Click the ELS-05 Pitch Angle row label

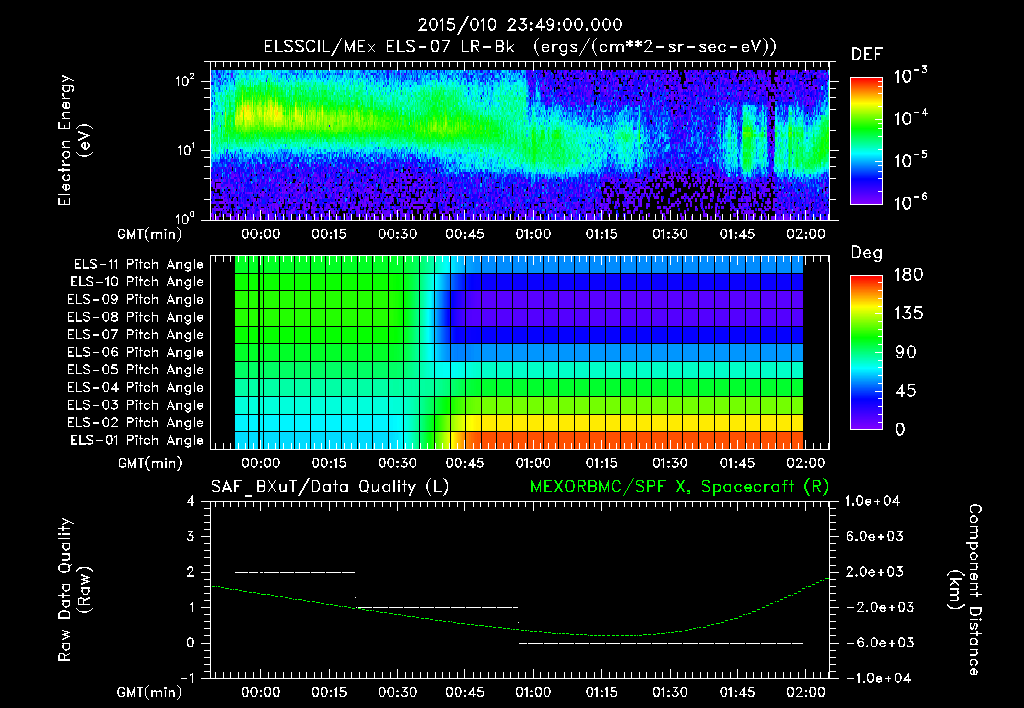[136, 370]
